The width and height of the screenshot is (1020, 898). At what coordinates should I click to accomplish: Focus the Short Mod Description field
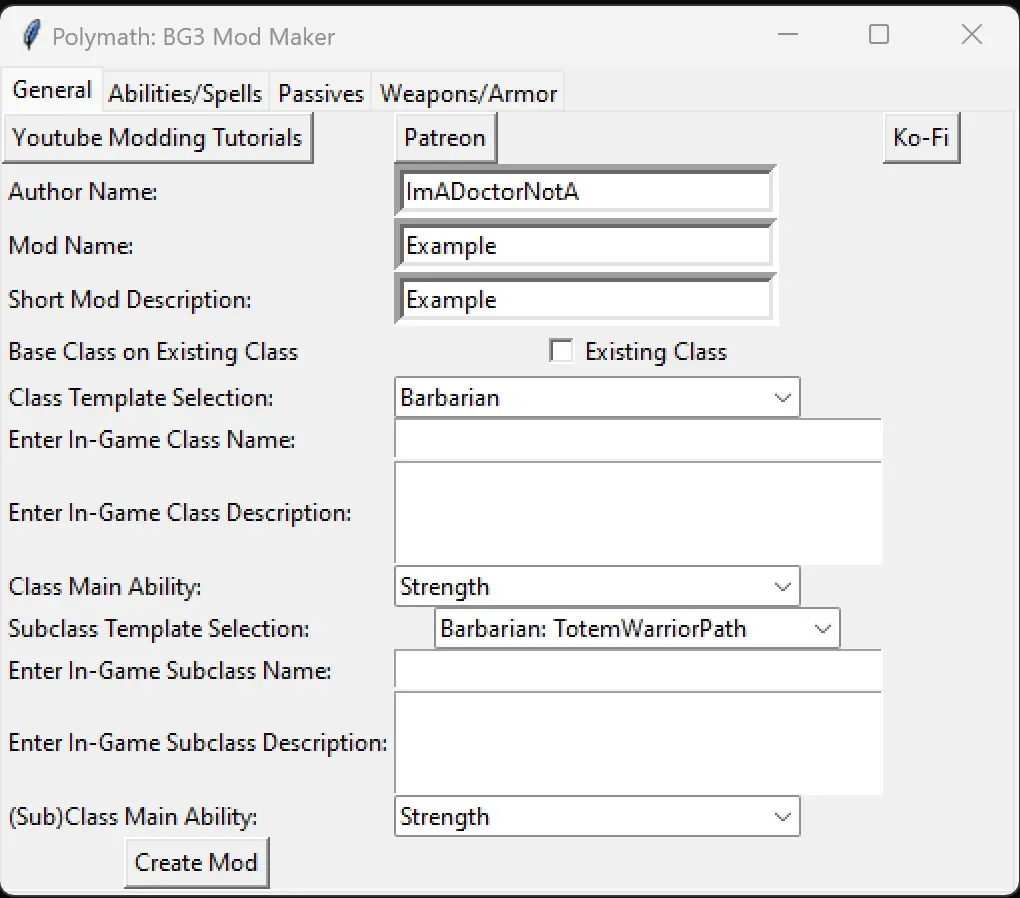[x=585, y=299]
